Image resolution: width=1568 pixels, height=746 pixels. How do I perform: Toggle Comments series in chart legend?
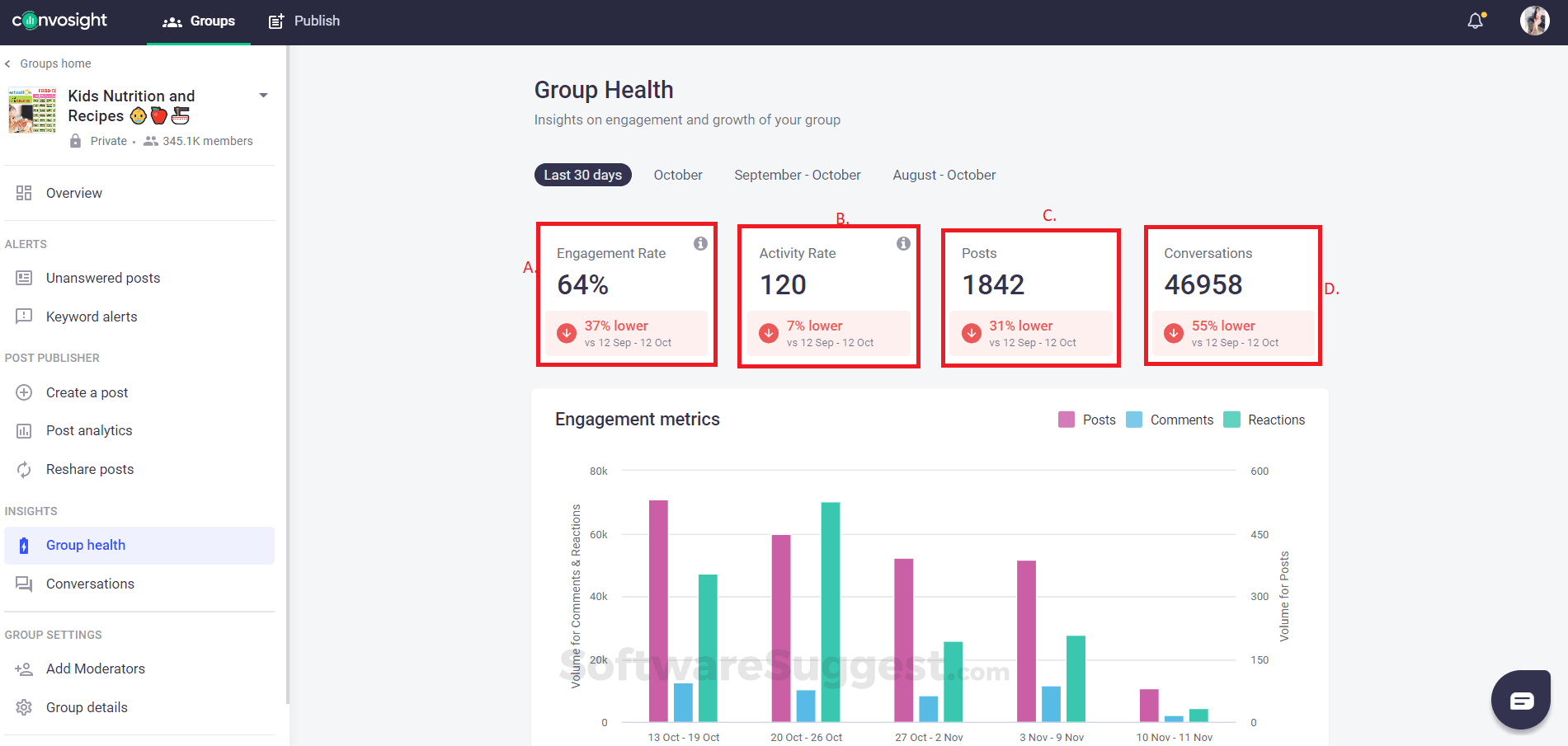[x=1170, y=420]
